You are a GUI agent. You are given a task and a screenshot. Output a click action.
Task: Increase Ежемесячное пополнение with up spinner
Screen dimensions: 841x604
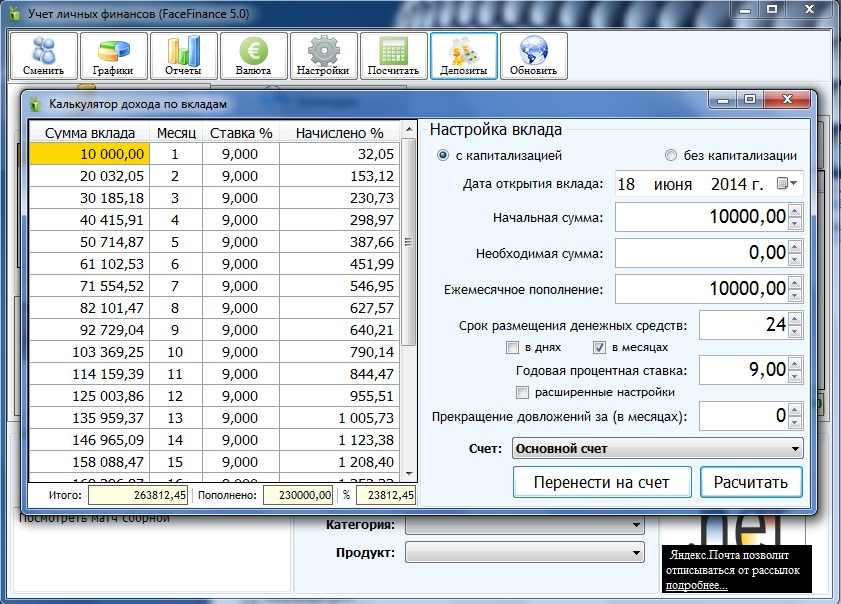795,282
